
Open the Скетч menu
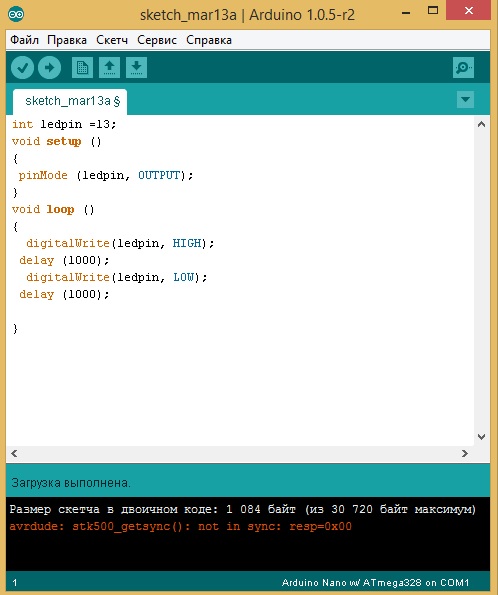(112, 40)
